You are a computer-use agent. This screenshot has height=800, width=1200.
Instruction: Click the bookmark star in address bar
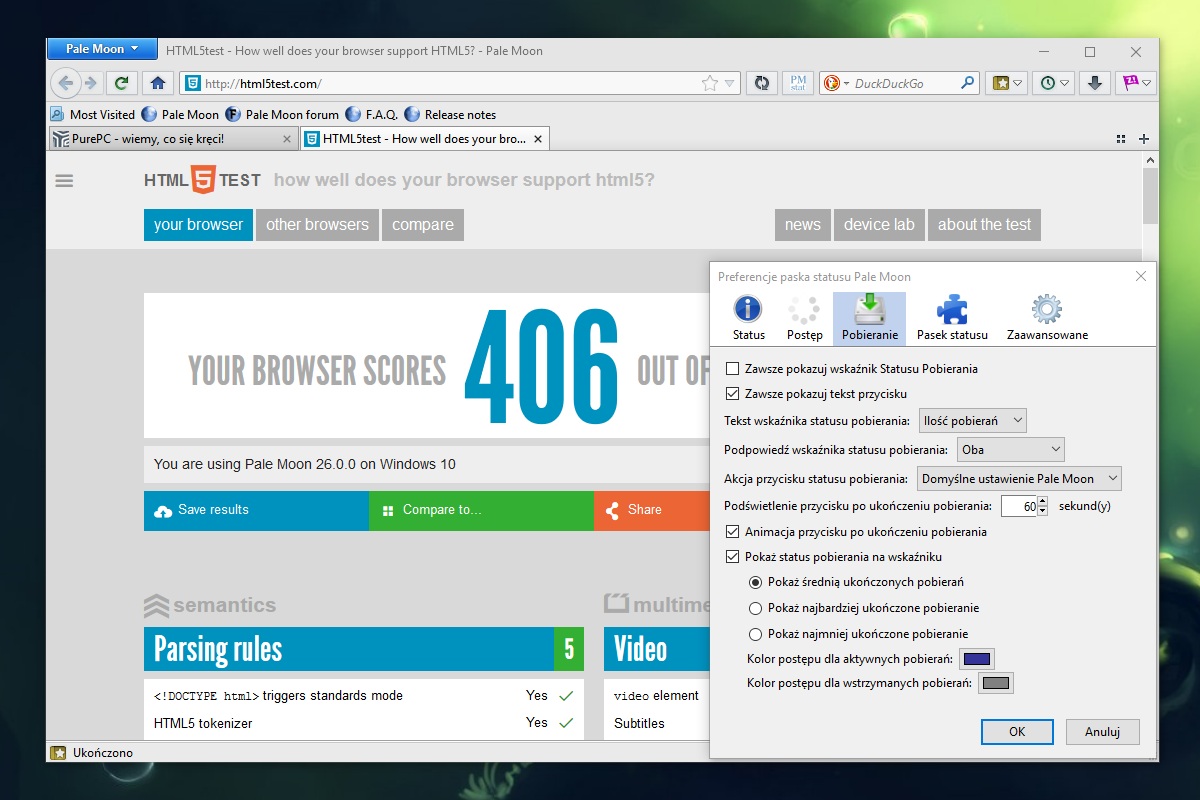pos(709,84)
